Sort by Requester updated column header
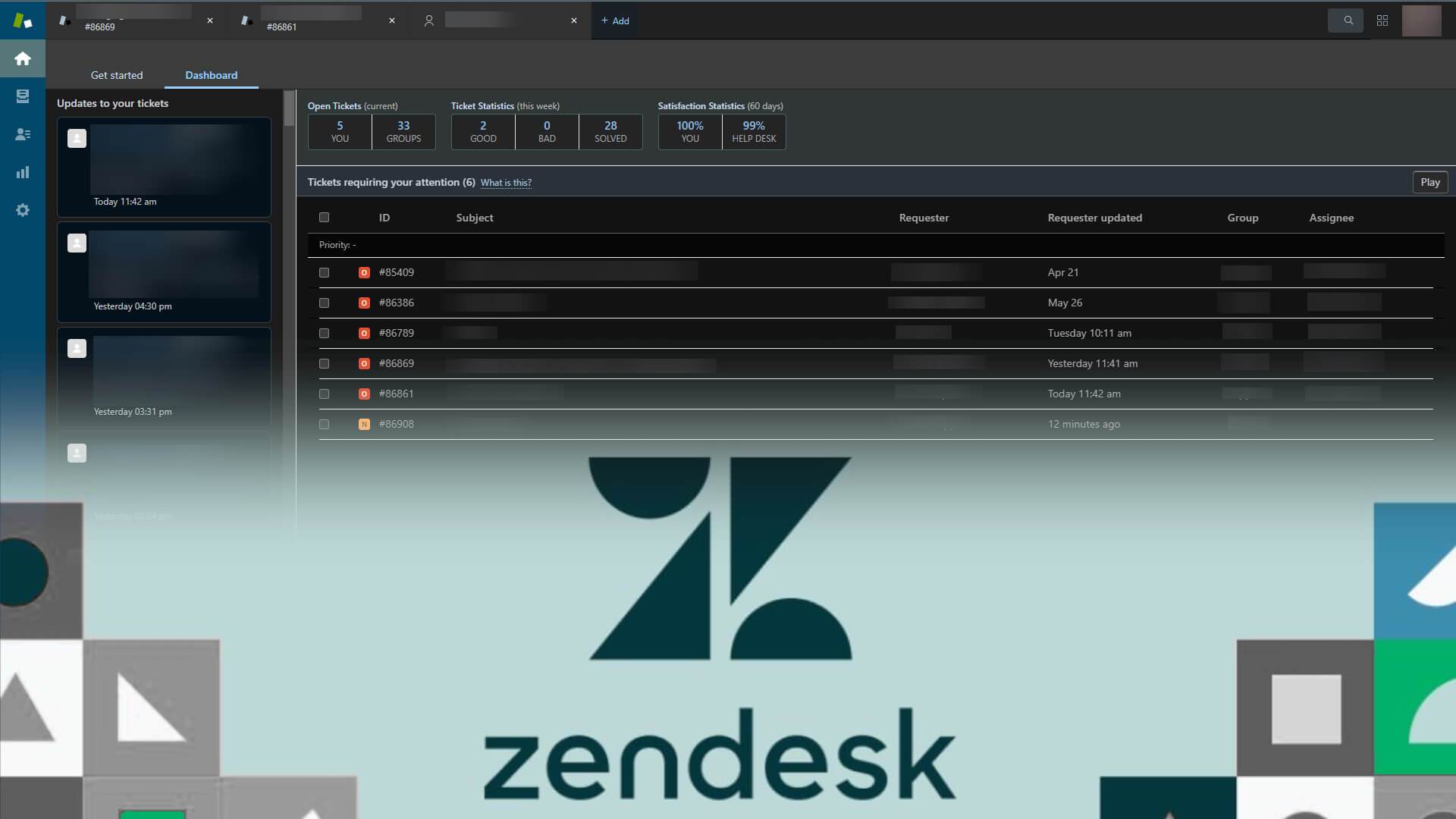 [1095, 218]
